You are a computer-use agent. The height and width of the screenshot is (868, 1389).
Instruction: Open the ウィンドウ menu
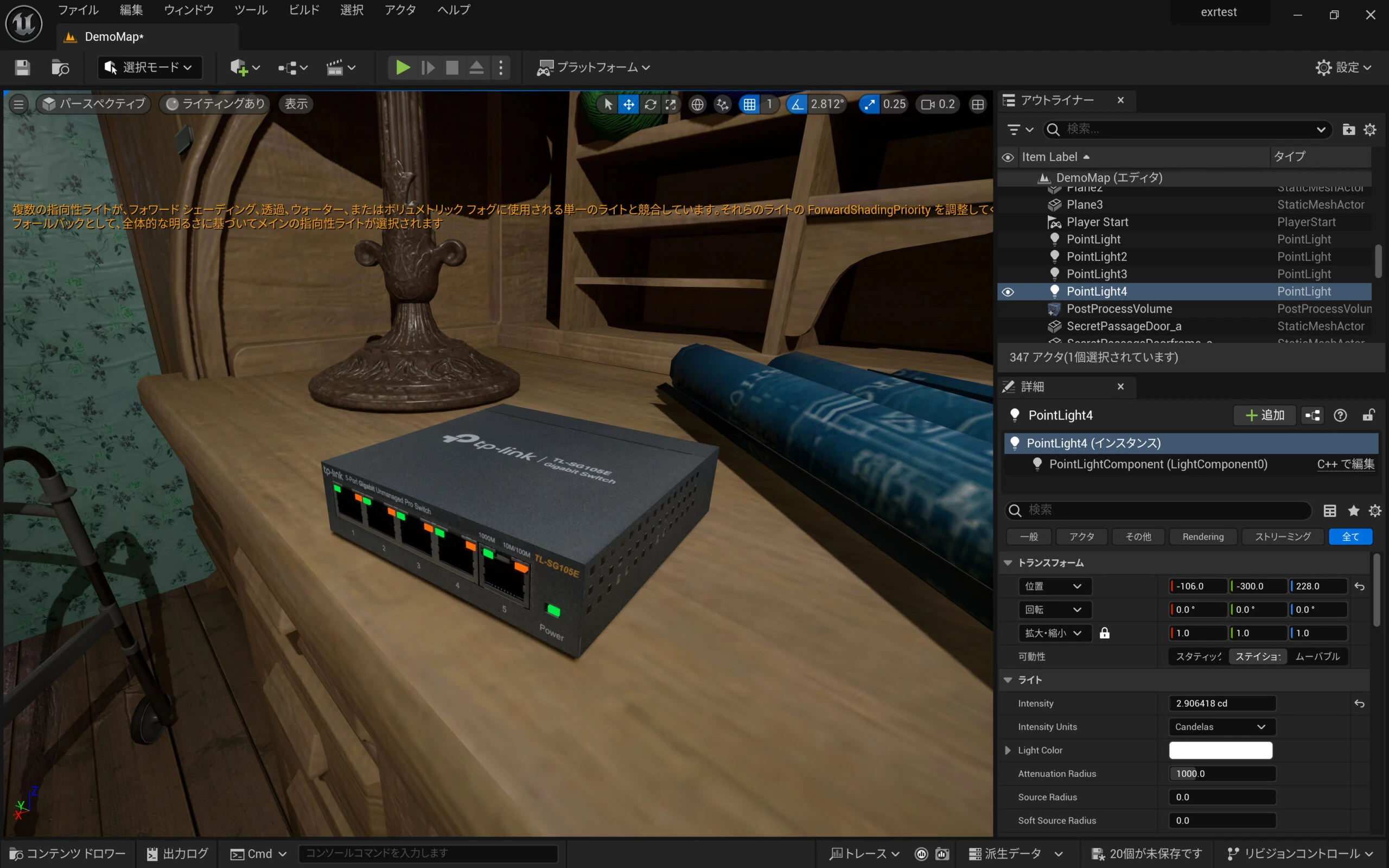click(188, 10)
